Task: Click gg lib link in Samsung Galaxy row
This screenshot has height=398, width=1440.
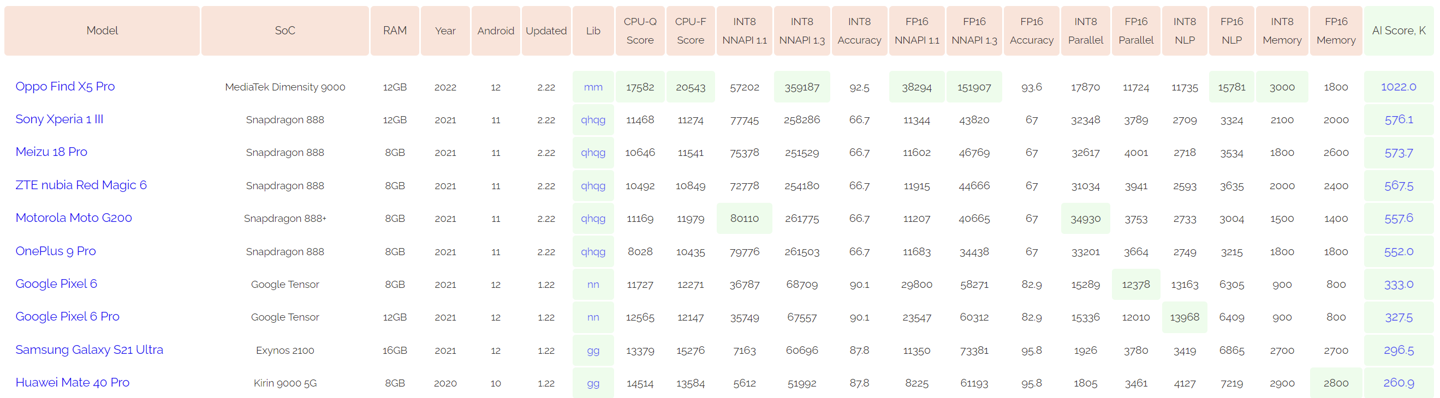Action: pos(593,351)
